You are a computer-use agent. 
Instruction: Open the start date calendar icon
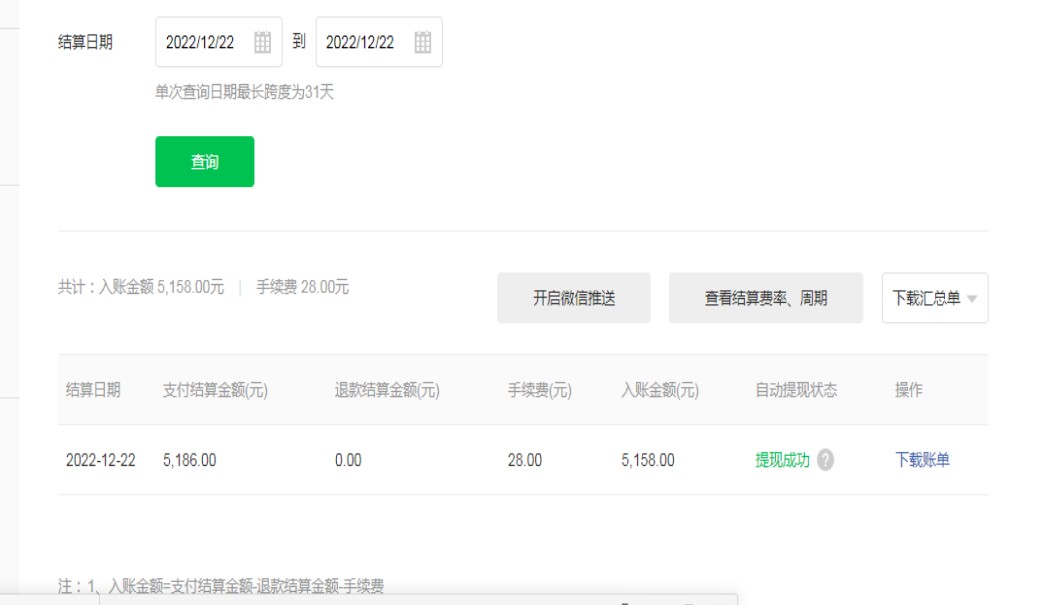262,42
